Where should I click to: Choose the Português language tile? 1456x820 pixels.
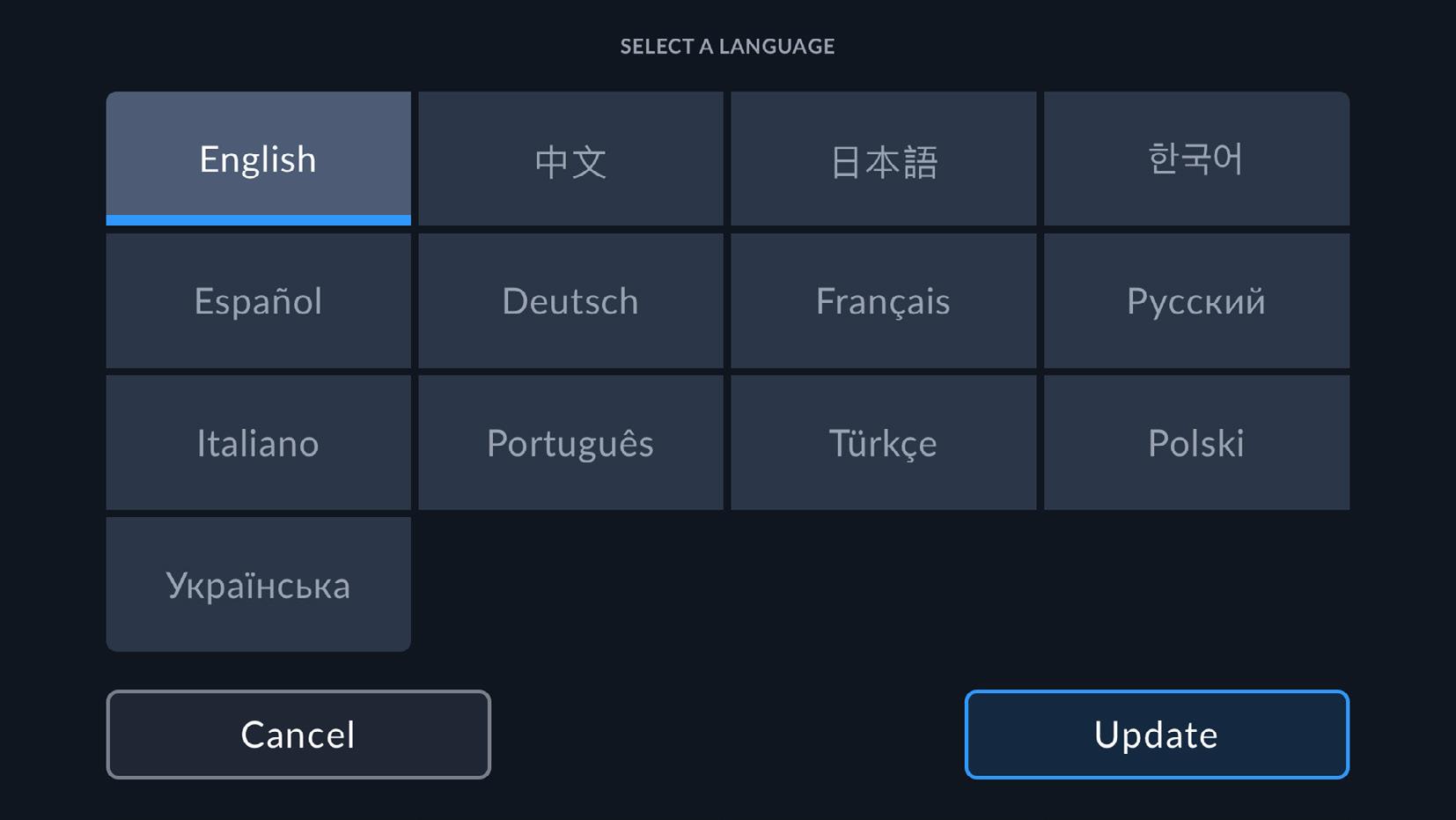570,442
